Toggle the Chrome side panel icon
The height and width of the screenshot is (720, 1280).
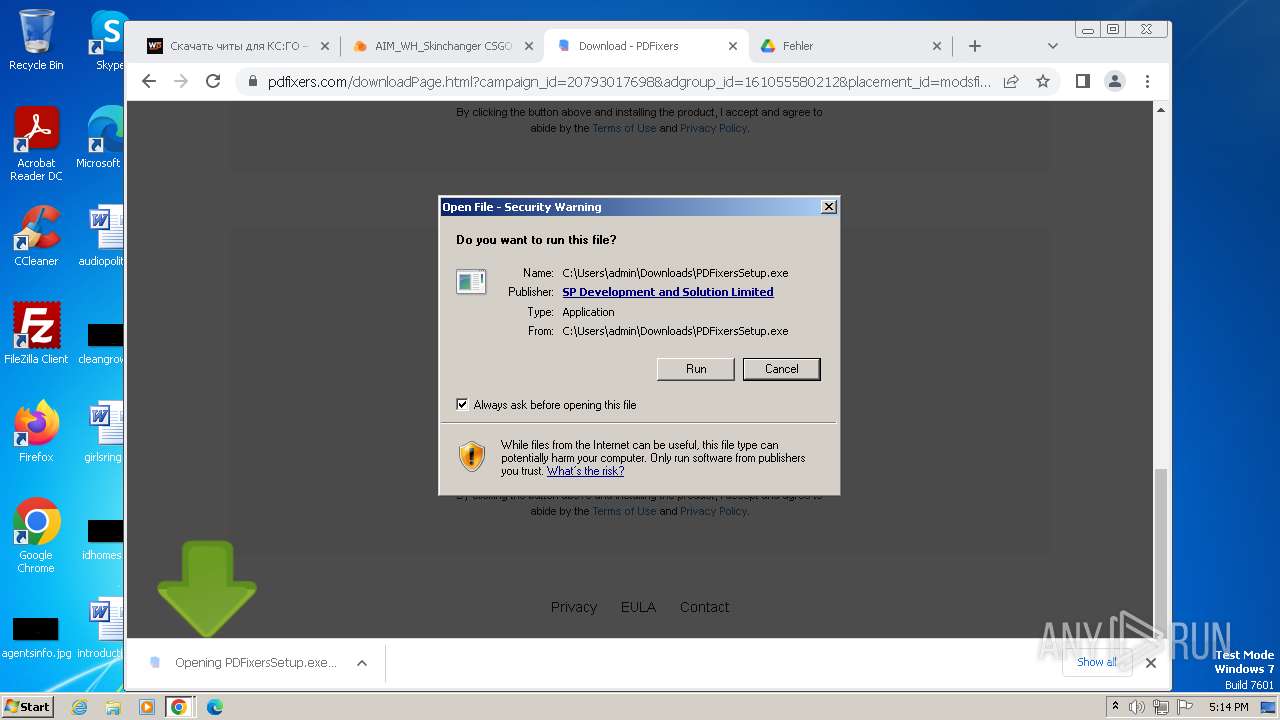pyautogui.click(x=1083, y=82)
